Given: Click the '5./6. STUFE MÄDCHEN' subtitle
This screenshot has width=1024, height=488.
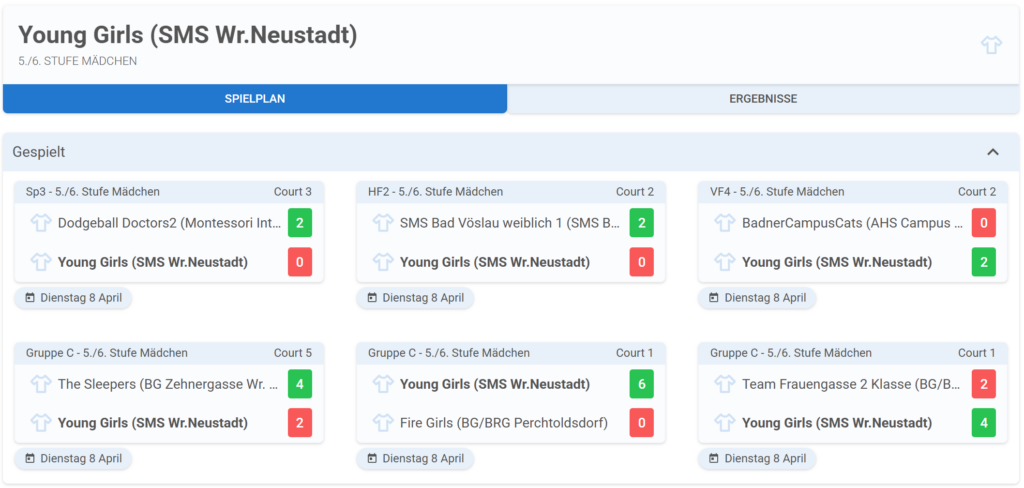Looking at the screenshot, I should pyautogui.click(x=78, y=61).
